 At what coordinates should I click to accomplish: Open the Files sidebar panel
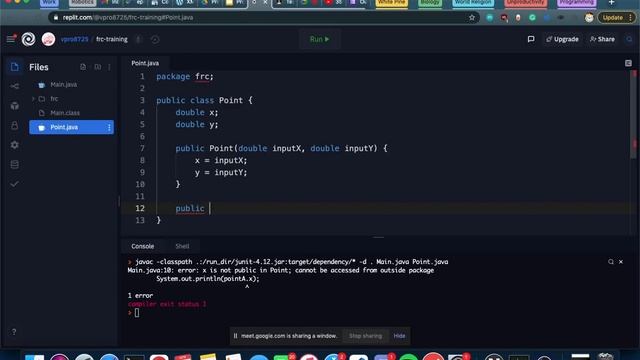15,67
